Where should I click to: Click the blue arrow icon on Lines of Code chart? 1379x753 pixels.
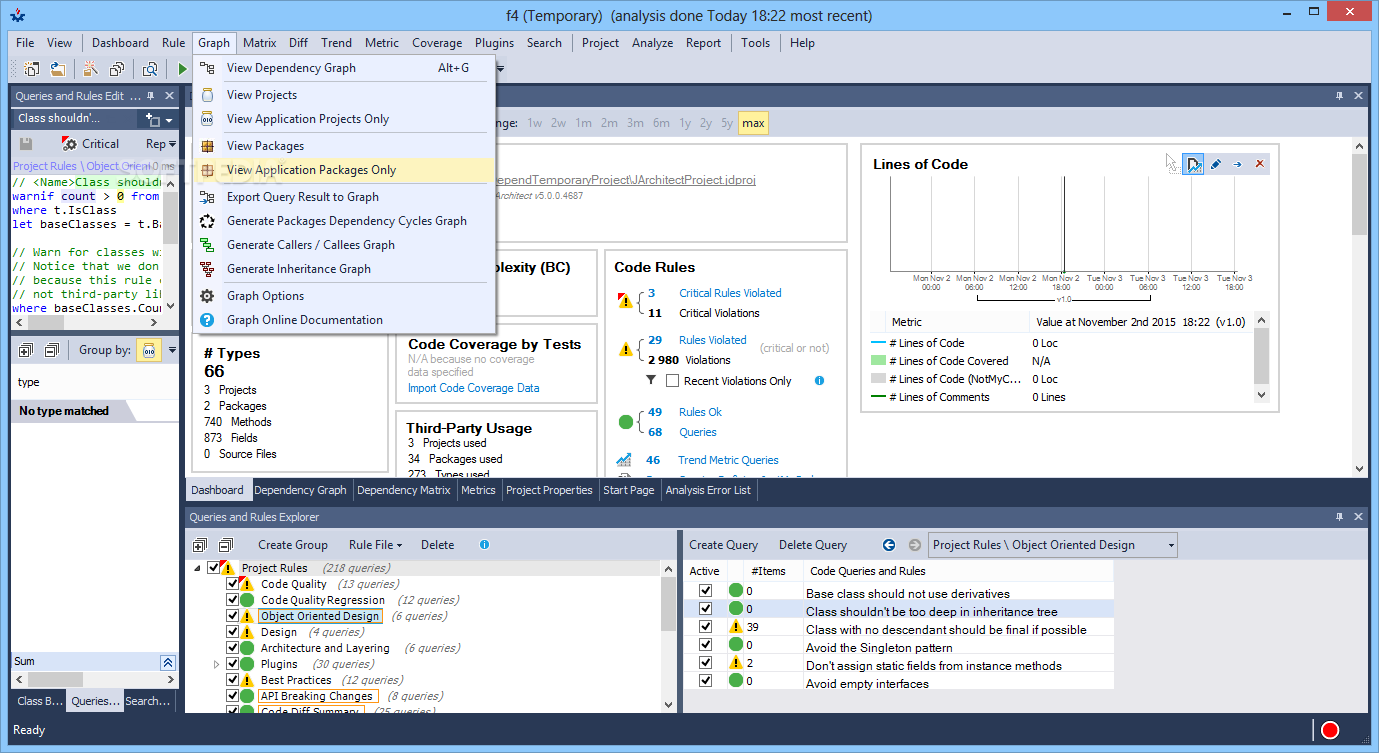pyautogui.click(x=1238, y=164)
